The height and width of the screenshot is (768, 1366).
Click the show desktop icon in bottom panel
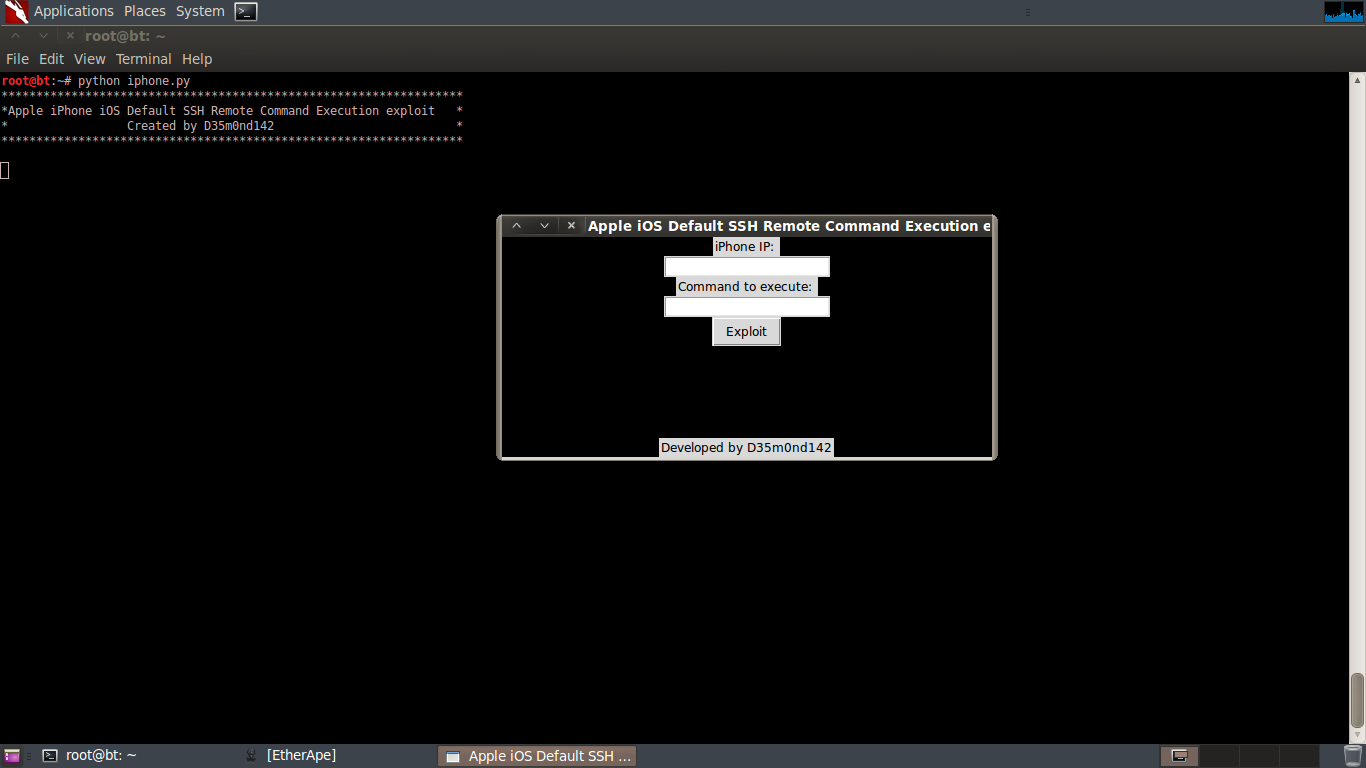tap(12, 756)
